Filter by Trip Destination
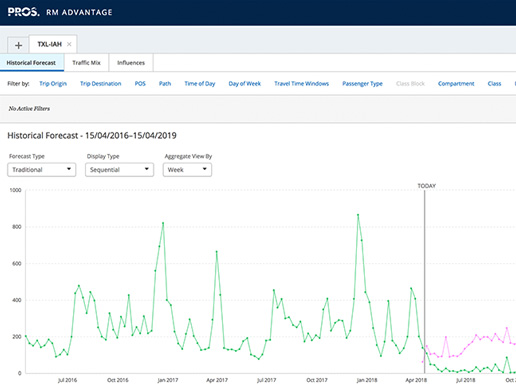This screenshot has width=516, height=389. [101, 84]
